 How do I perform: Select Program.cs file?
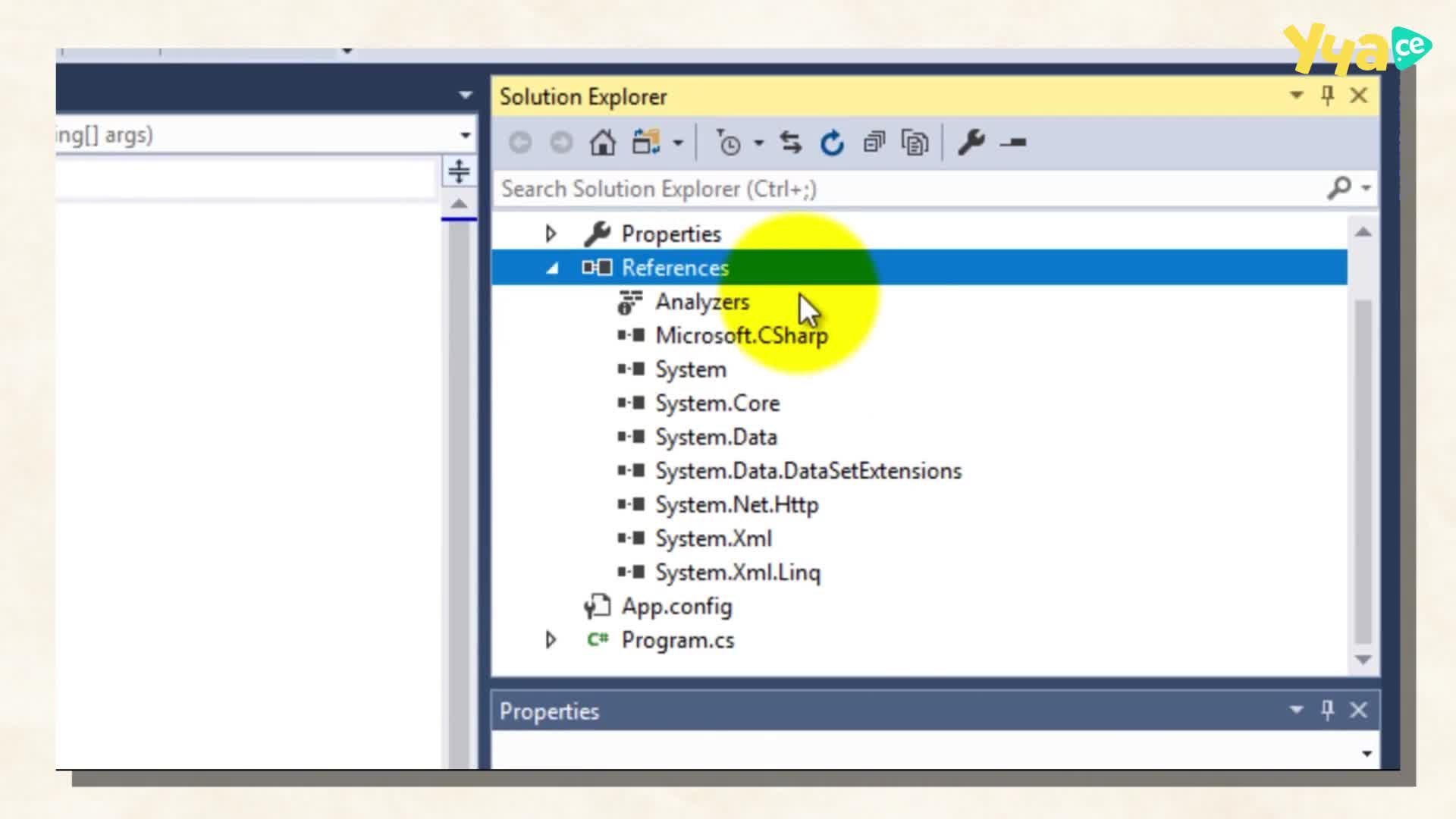678,640
